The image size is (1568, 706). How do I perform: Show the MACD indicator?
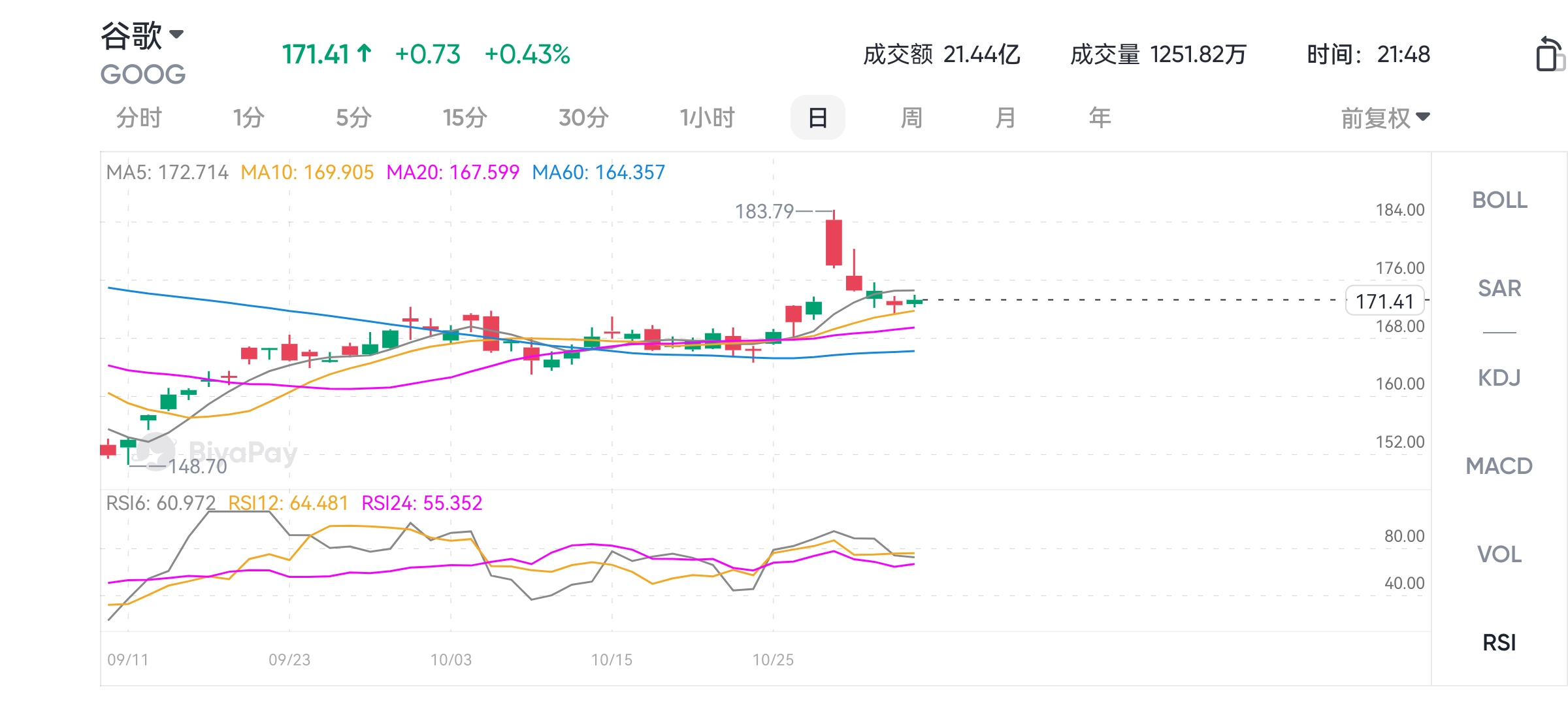(x=1499, y=466)
